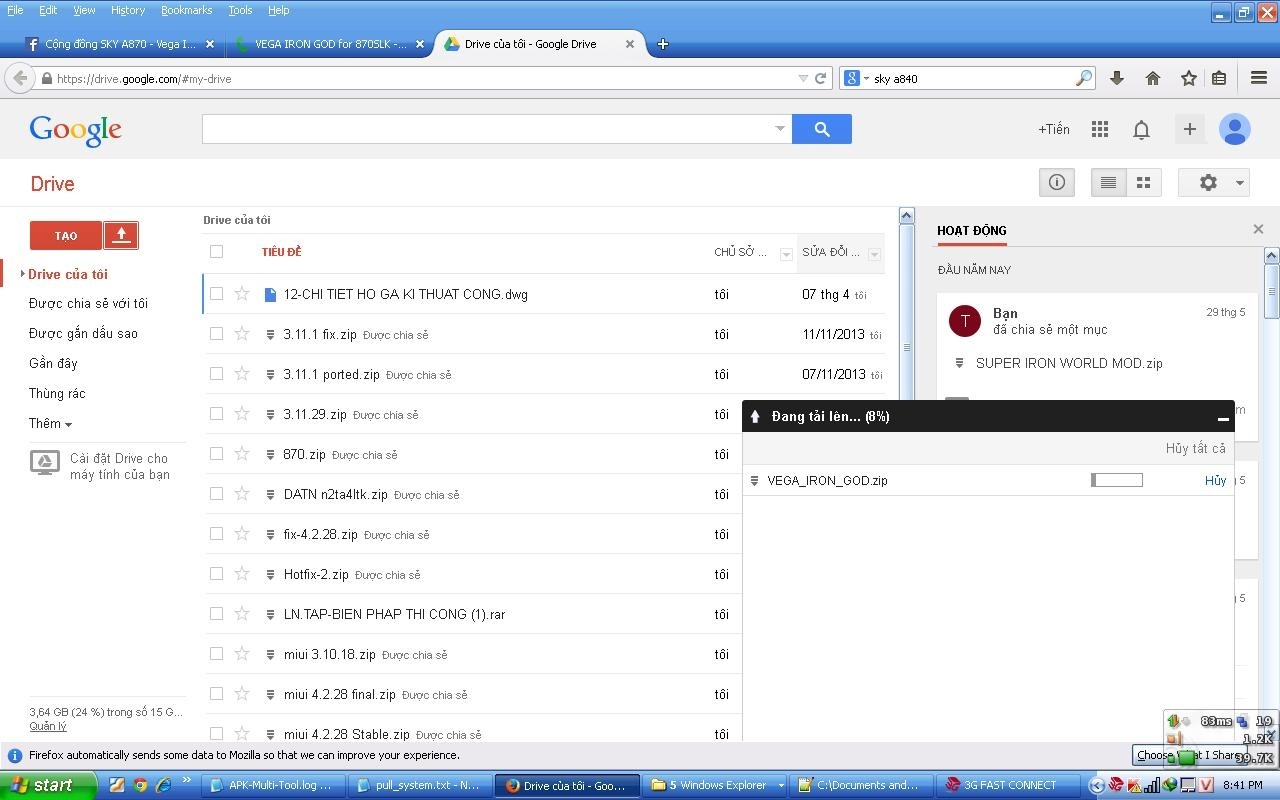The image size is (1280, 800).
Task: Toggle the details info panel button
Action: 1056,182
